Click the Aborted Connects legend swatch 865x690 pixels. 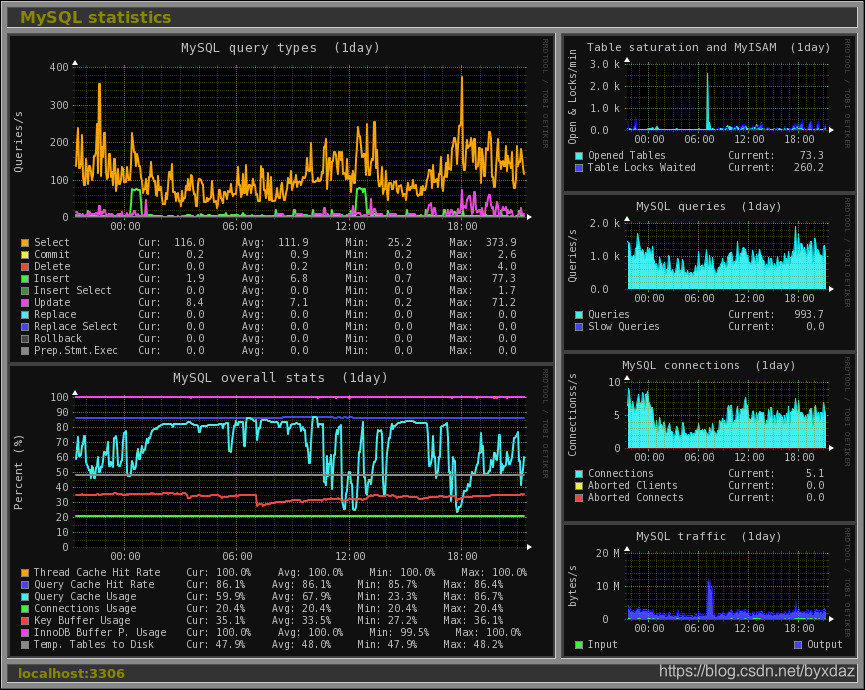[x=579, y=498]
